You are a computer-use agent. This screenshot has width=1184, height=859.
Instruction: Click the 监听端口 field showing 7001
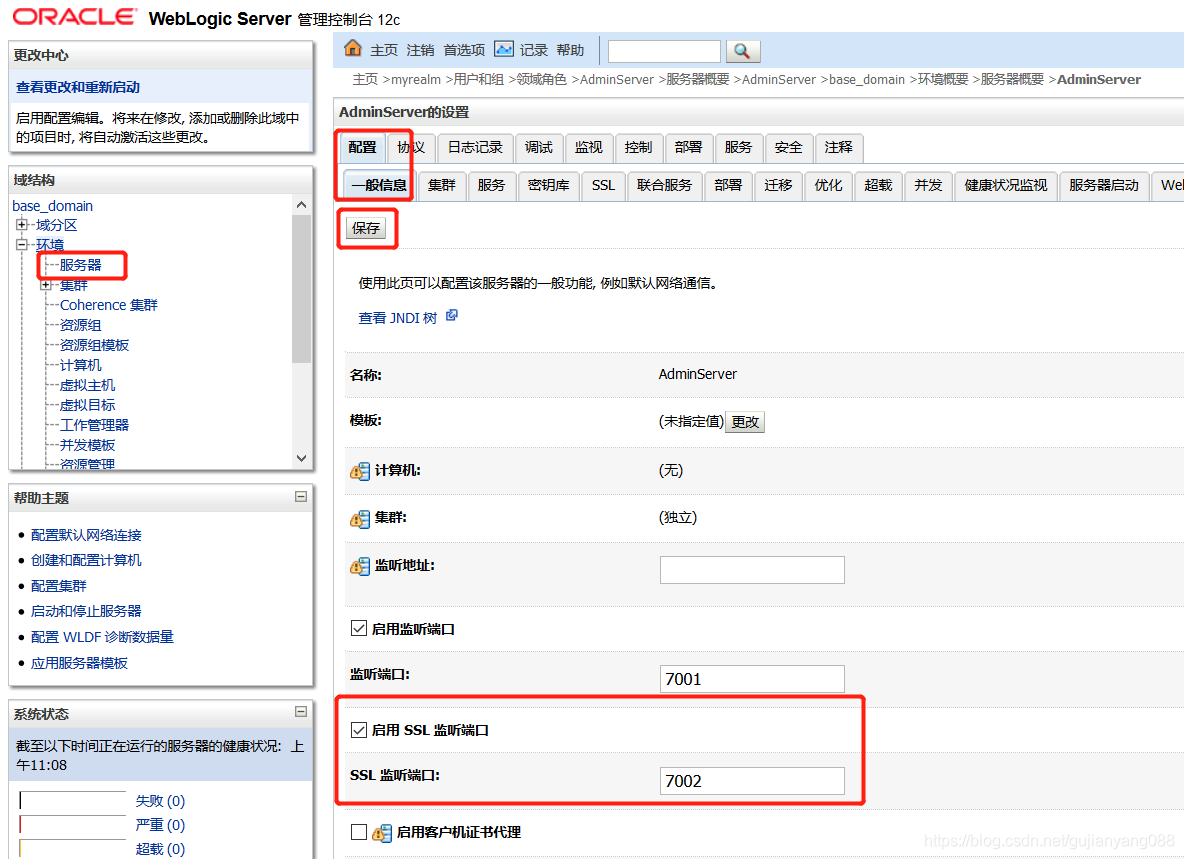pyautogui.click(x=752, y=679)
